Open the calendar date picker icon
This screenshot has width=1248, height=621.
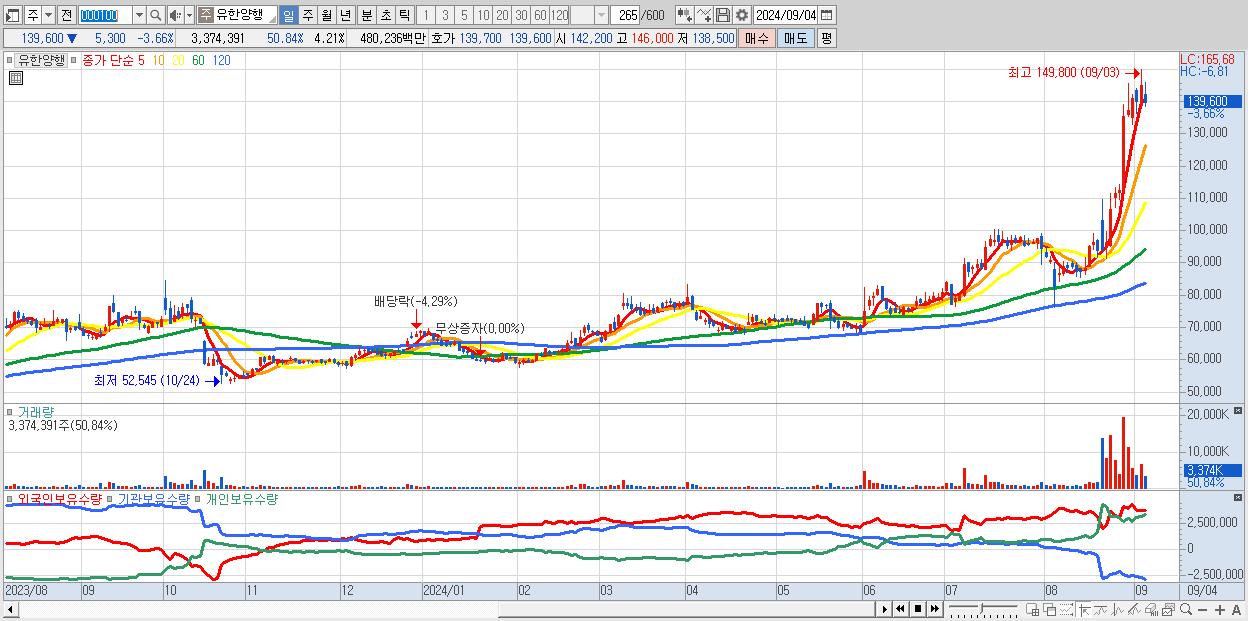[826, 15]
